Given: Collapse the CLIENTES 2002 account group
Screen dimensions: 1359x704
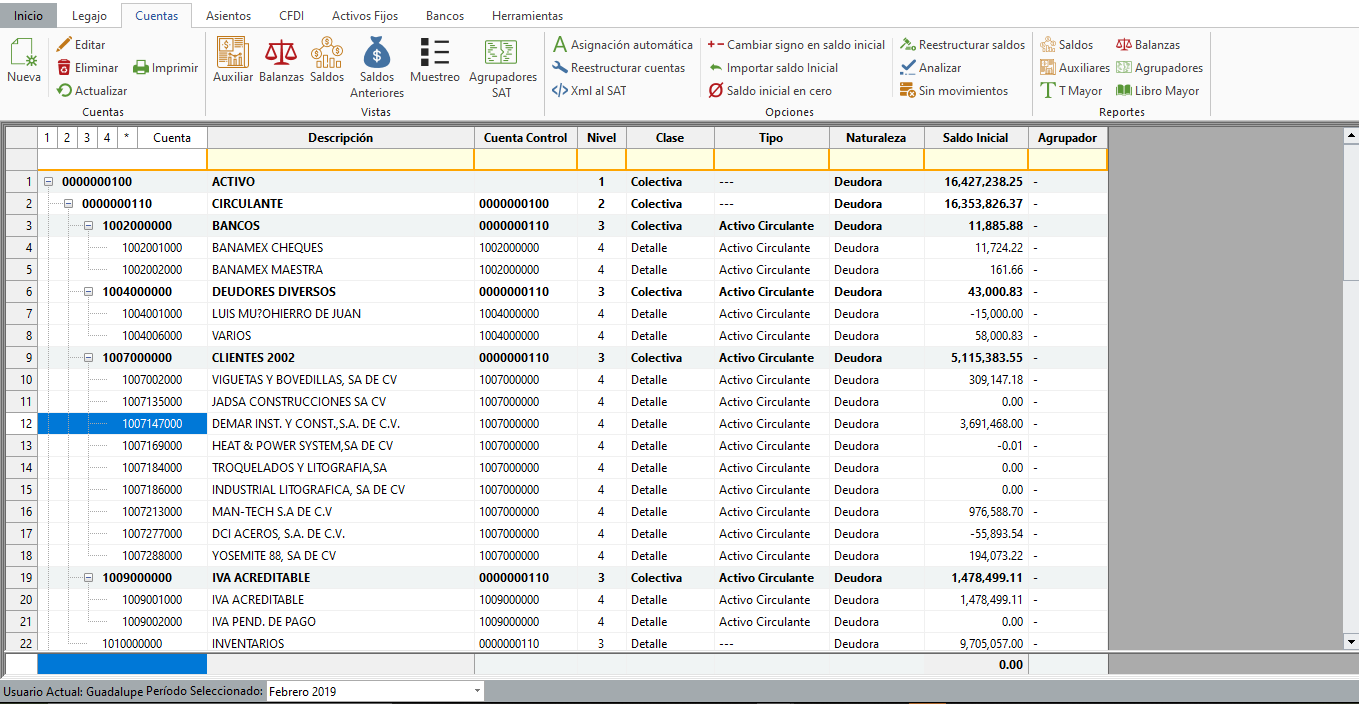Looking at the screenshot, I should click(88, 358).
